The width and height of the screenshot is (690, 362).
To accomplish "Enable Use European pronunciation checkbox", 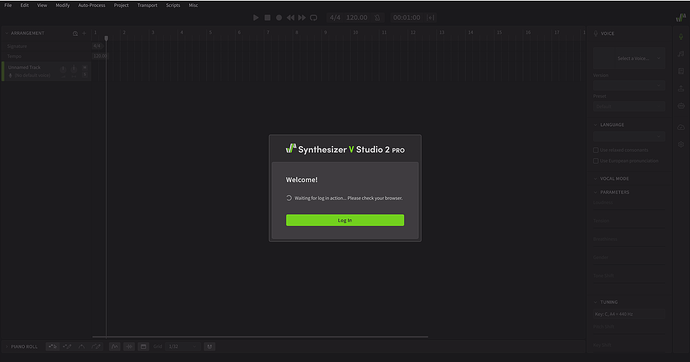I will (x=596, y=161).
